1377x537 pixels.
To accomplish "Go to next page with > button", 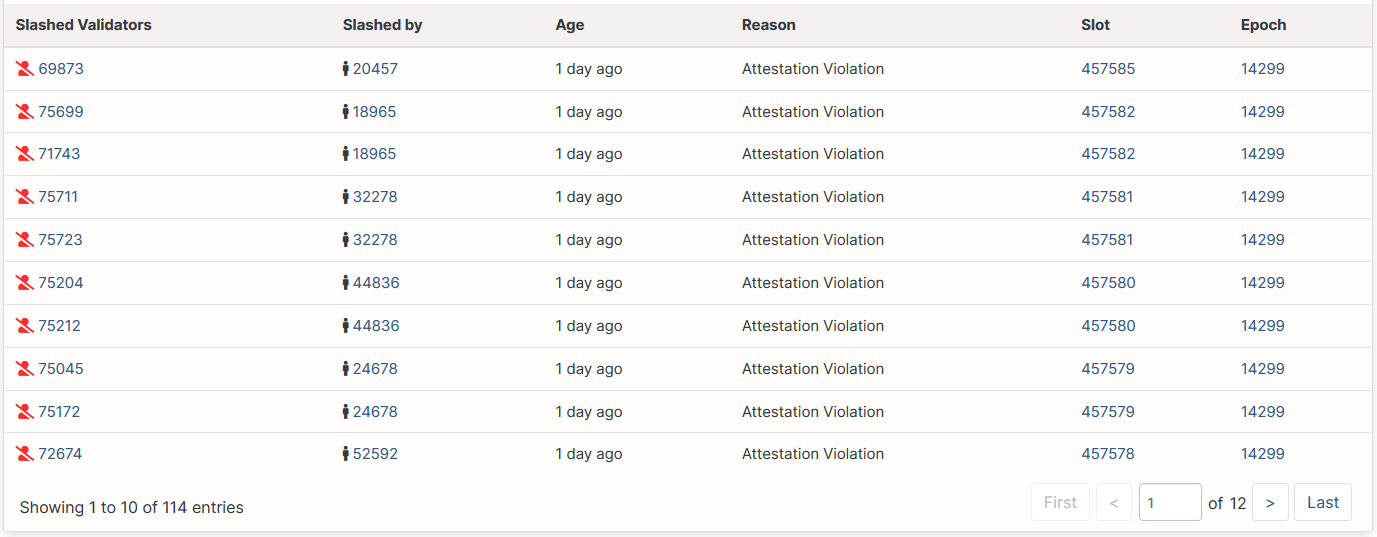I will coord(1270,503).
